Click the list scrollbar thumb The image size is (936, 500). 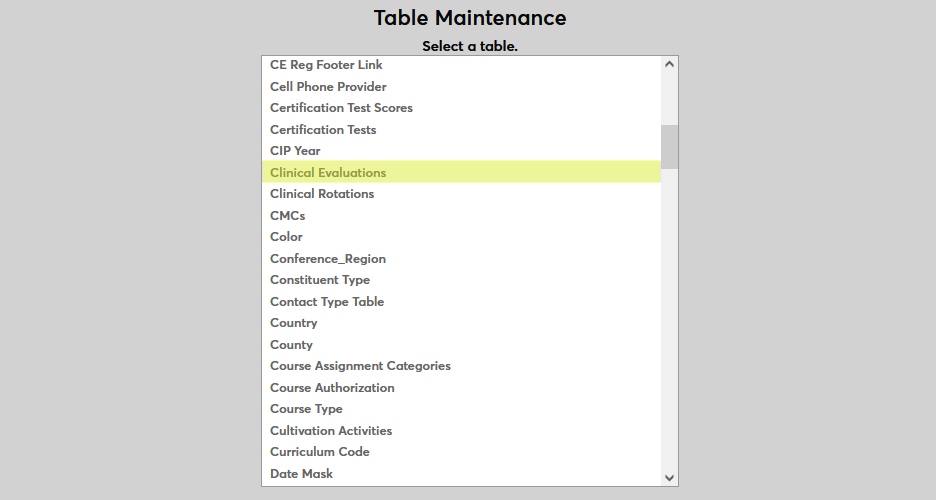669,146
